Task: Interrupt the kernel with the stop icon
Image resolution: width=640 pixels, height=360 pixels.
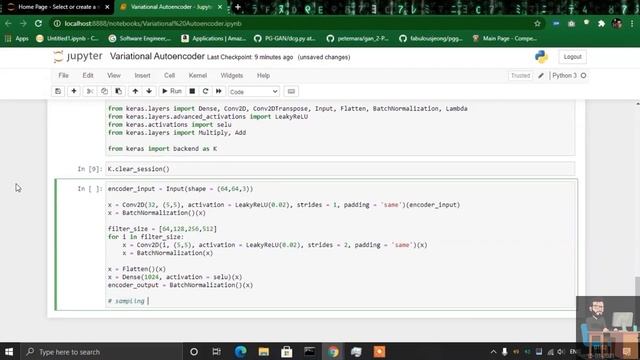Action: click(192, 91)
